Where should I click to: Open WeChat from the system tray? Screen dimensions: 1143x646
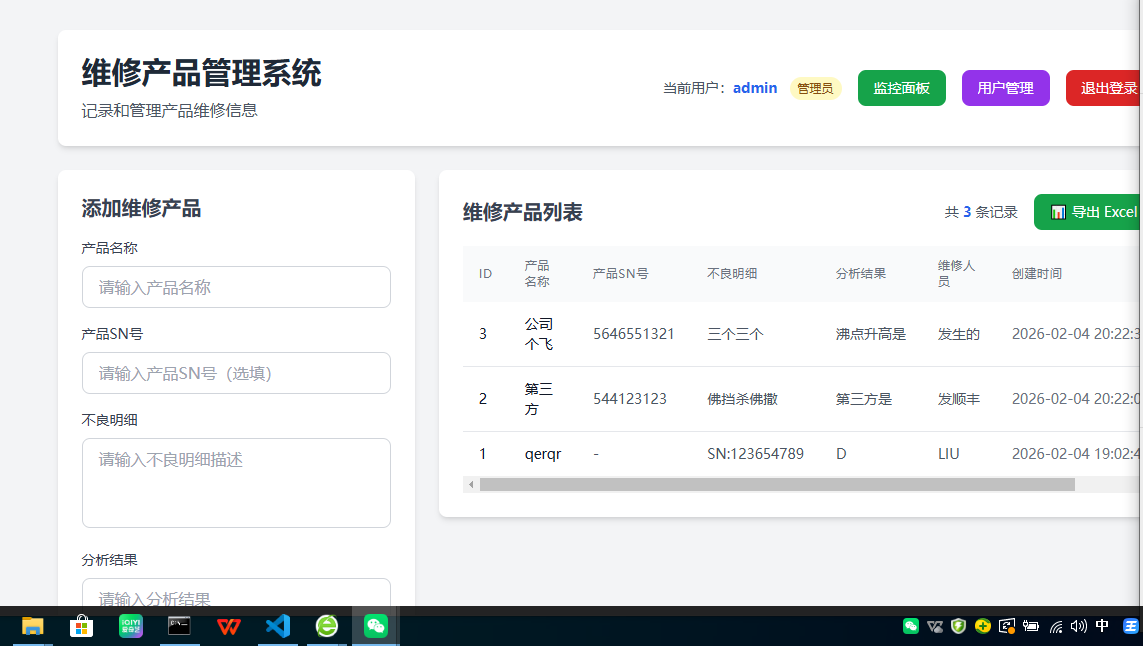click(x=911, y=626)
